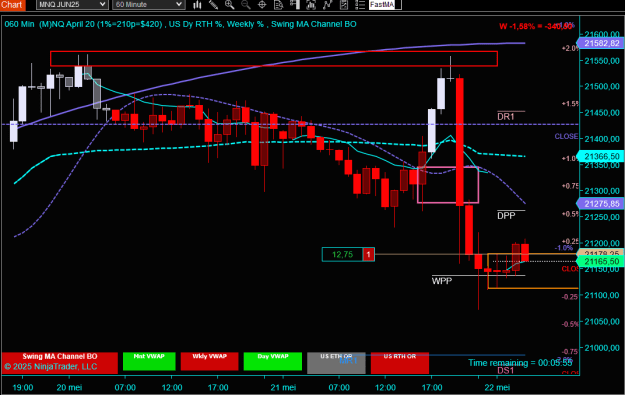The image size is (625, 395).
Task: Click the 21366,50 cyan price marker
Action: pos(601,156)
